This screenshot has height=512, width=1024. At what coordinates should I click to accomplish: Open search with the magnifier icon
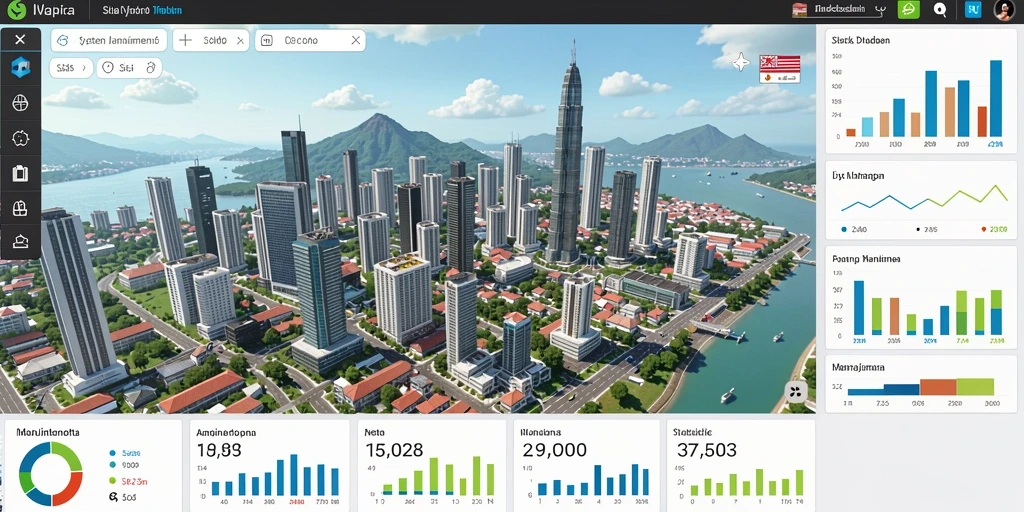[x=940, y=10]
